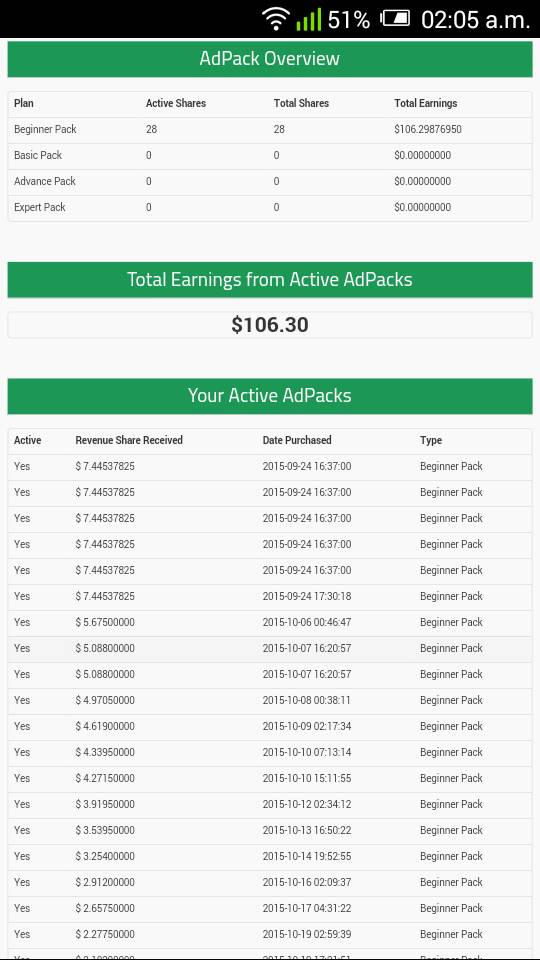Tap the Your Active AdPacks header

coord(270,396)
